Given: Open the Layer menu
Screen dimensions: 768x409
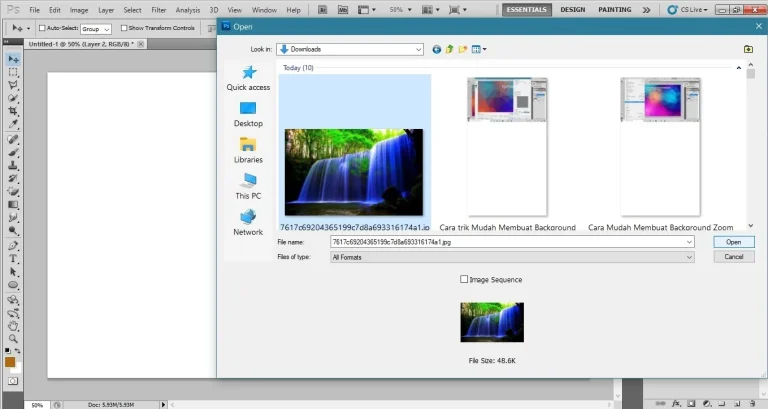Looking at the screenshot, I should 106,9.
